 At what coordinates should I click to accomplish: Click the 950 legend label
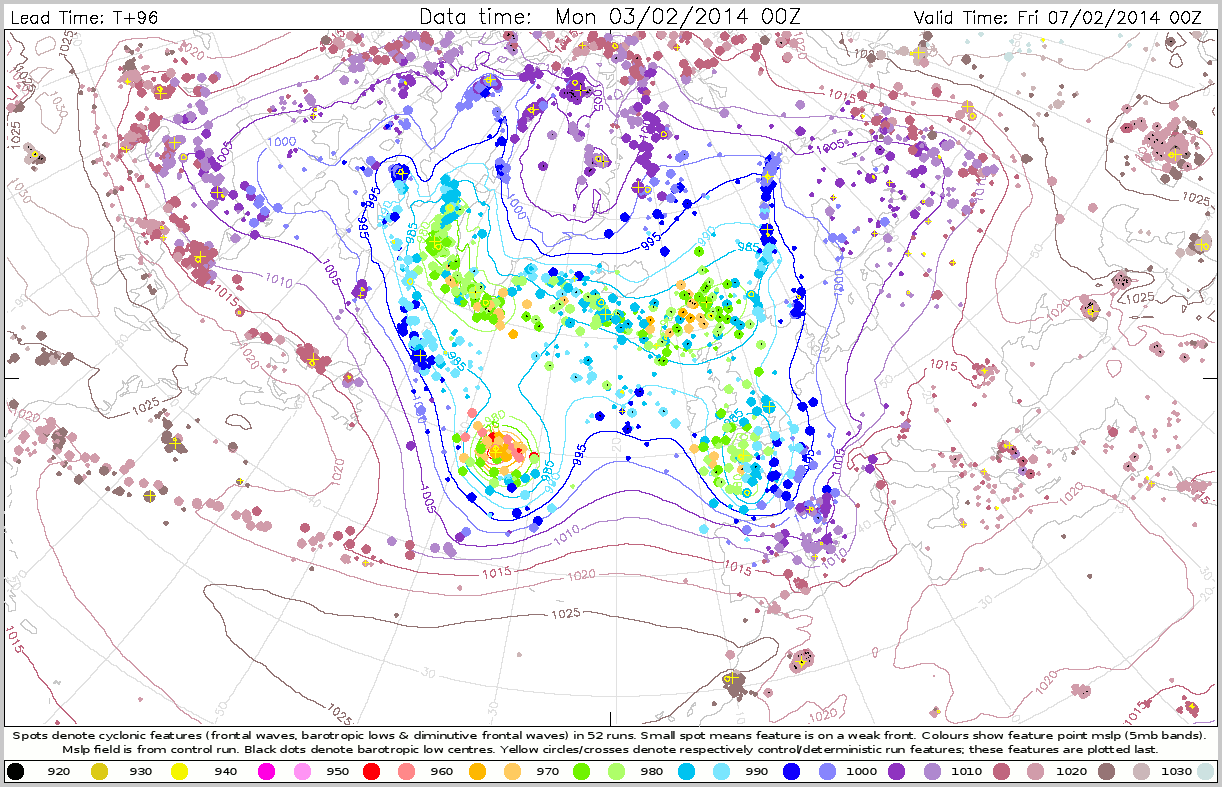click(336, 772)
